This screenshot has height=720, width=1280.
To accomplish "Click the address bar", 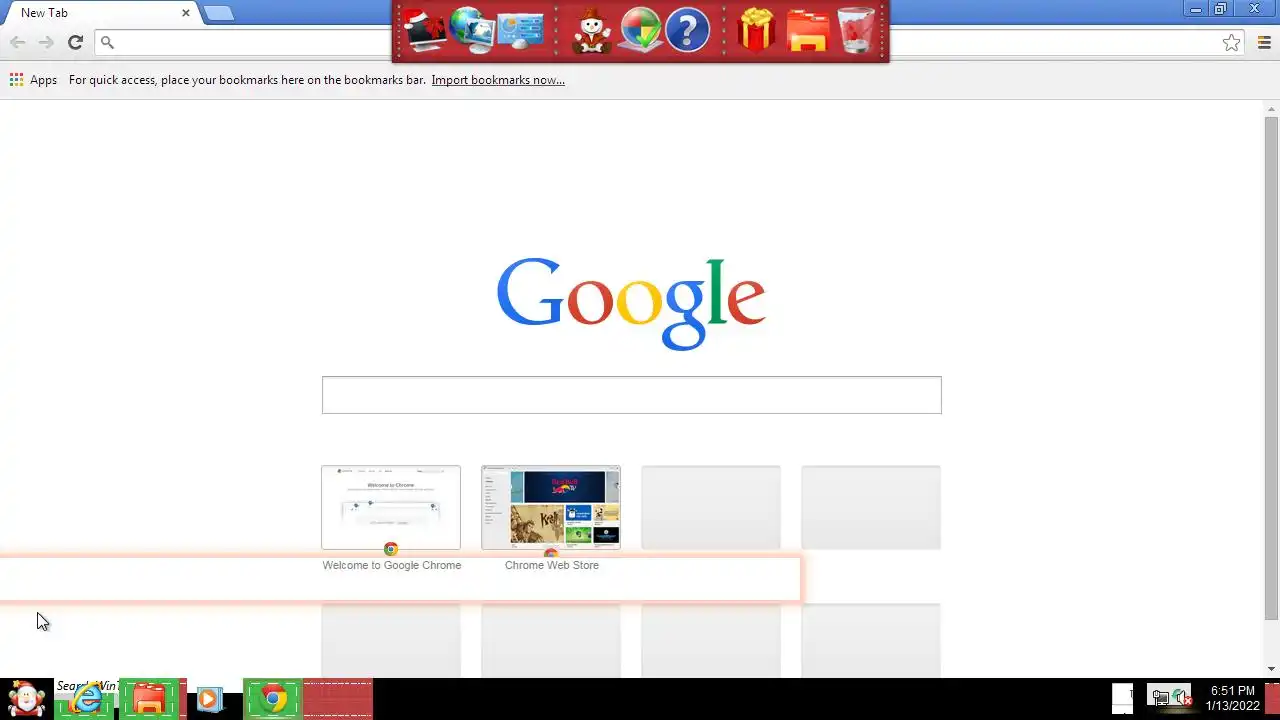I will (668, 42).
